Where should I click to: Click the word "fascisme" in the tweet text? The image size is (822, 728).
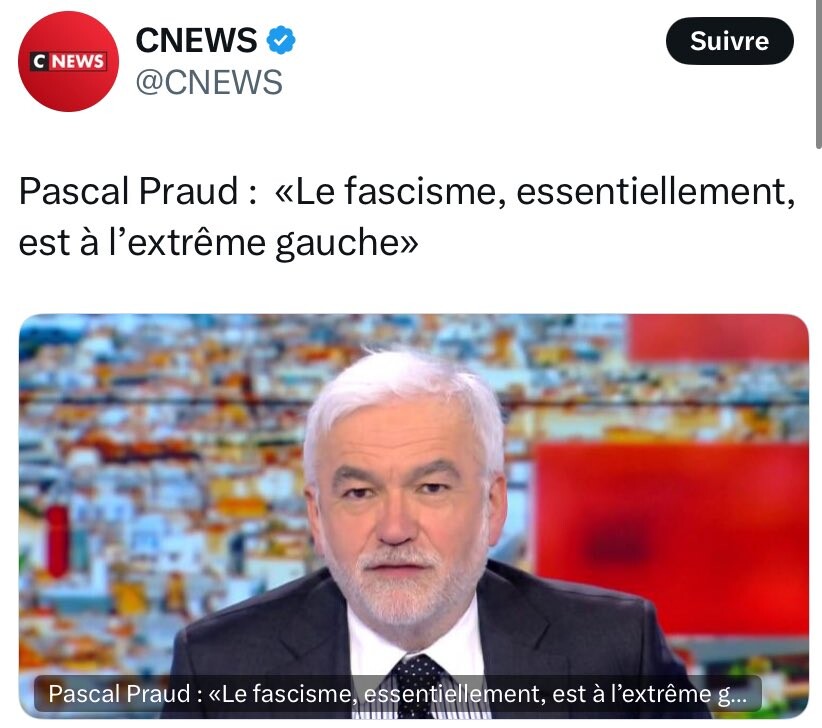420,191
